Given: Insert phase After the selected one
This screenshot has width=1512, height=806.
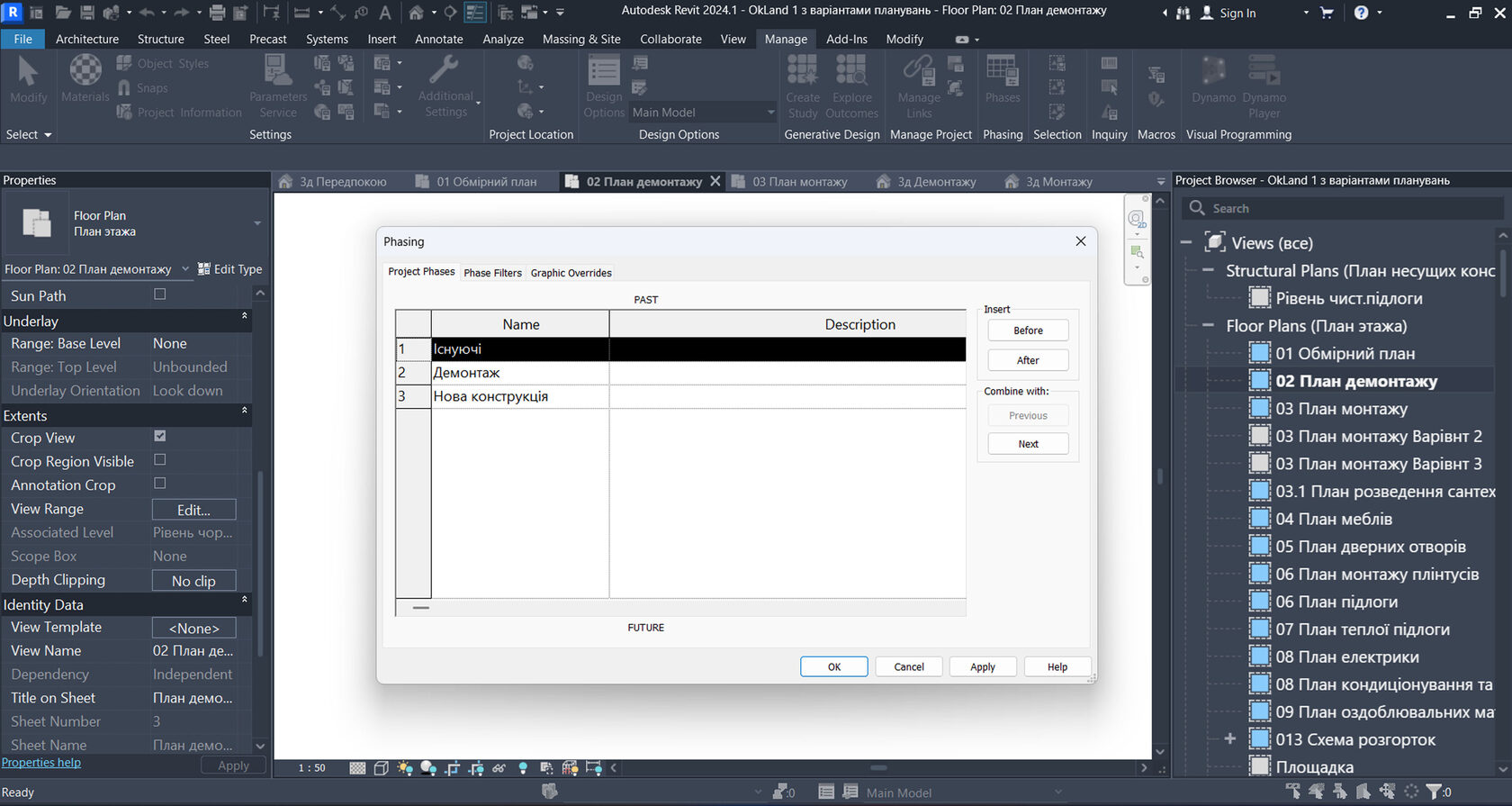Looking at the screenshot, I should (1028, 360).
